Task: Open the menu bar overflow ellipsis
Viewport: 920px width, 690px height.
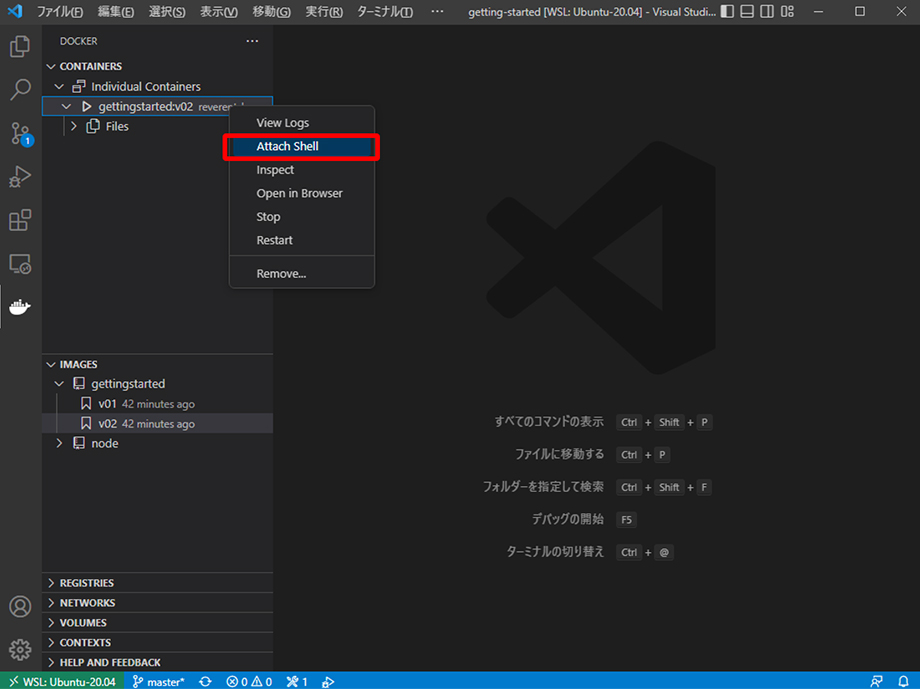Action: [437, 12]
